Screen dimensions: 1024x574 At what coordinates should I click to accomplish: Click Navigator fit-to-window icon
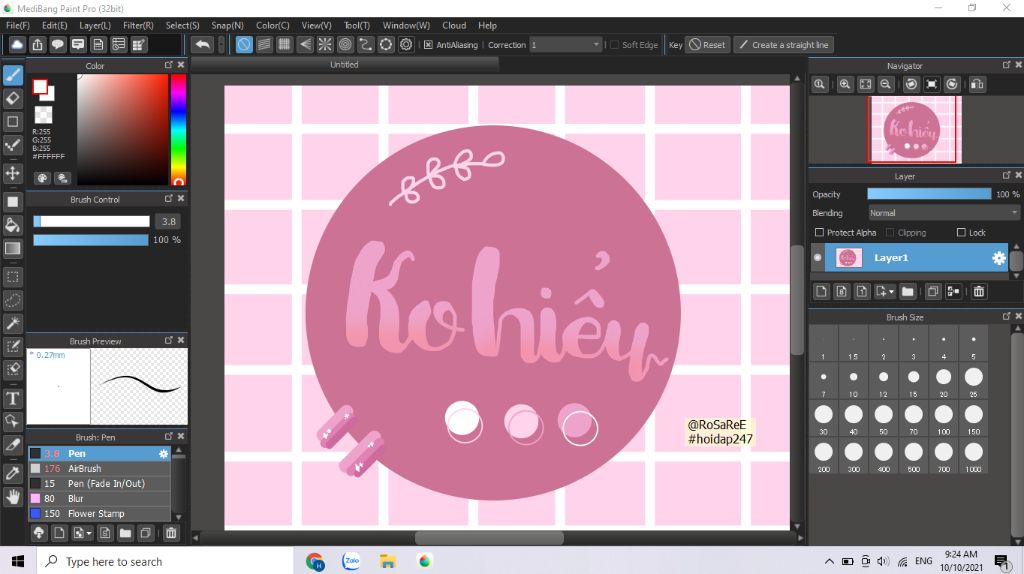tap(865, 84)
